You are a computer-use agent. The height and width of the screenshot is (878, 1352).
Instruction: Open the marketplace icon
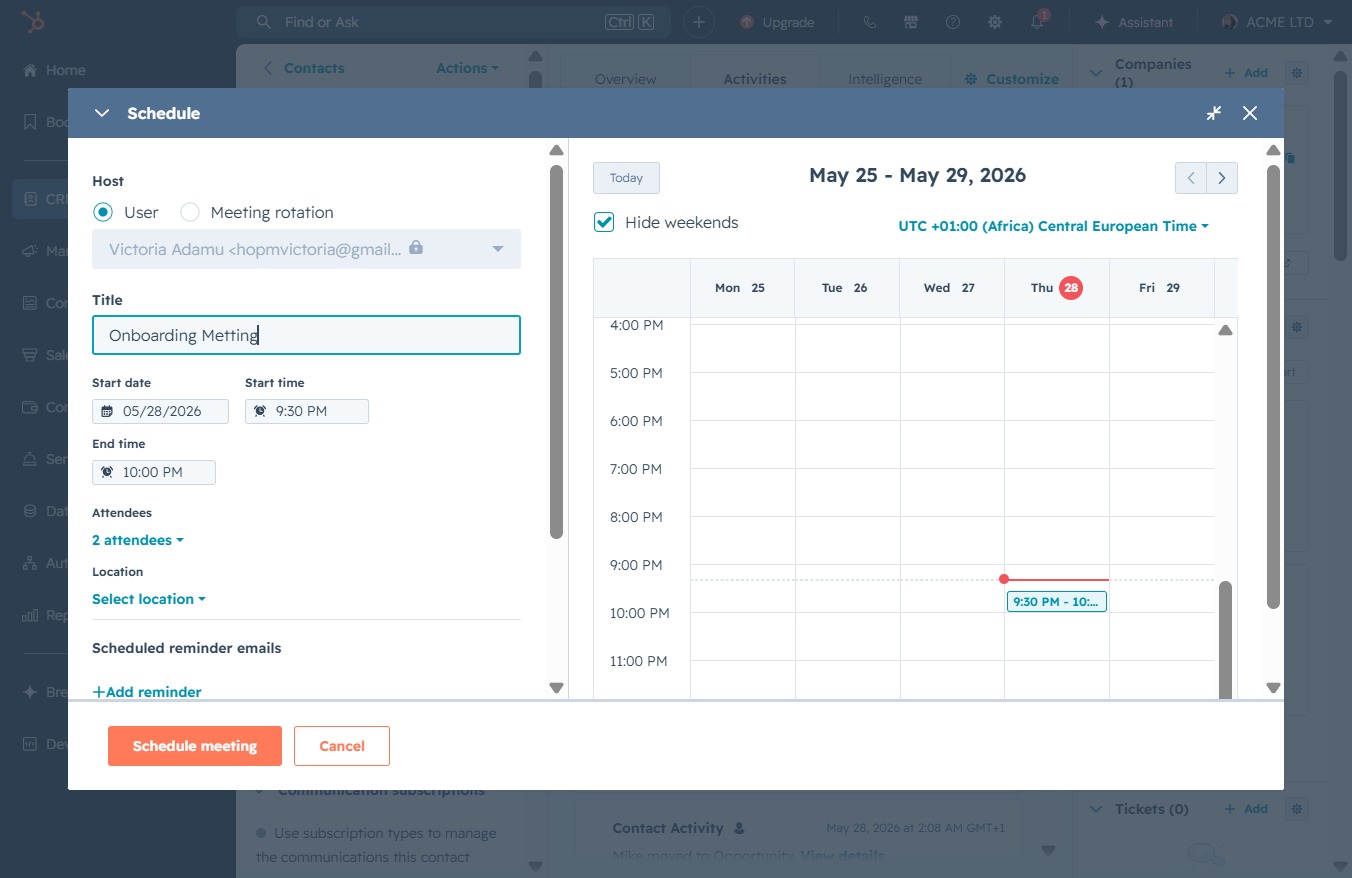pos(911,22)
